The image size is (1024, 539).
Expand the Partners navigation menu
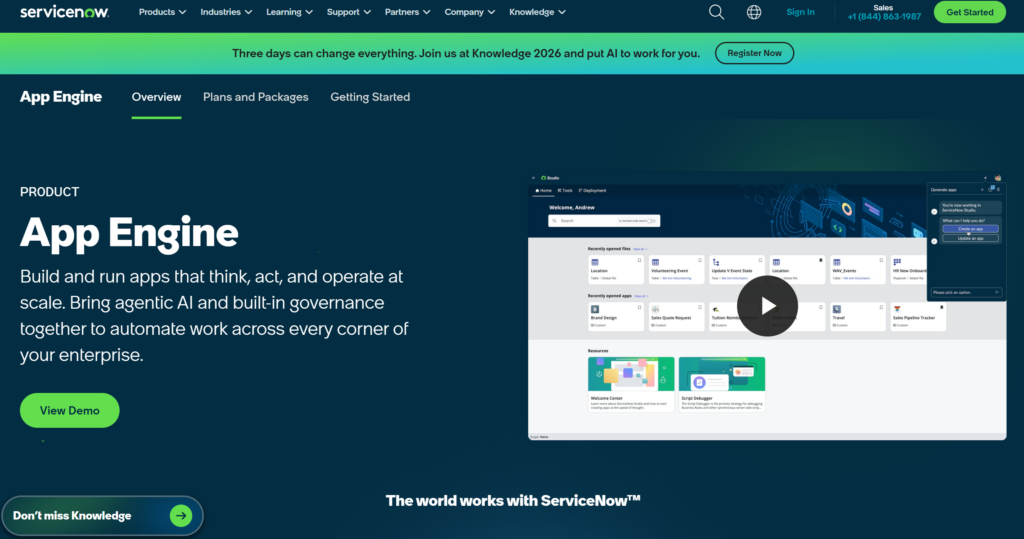pyautogui.click(x=408, y=12)
